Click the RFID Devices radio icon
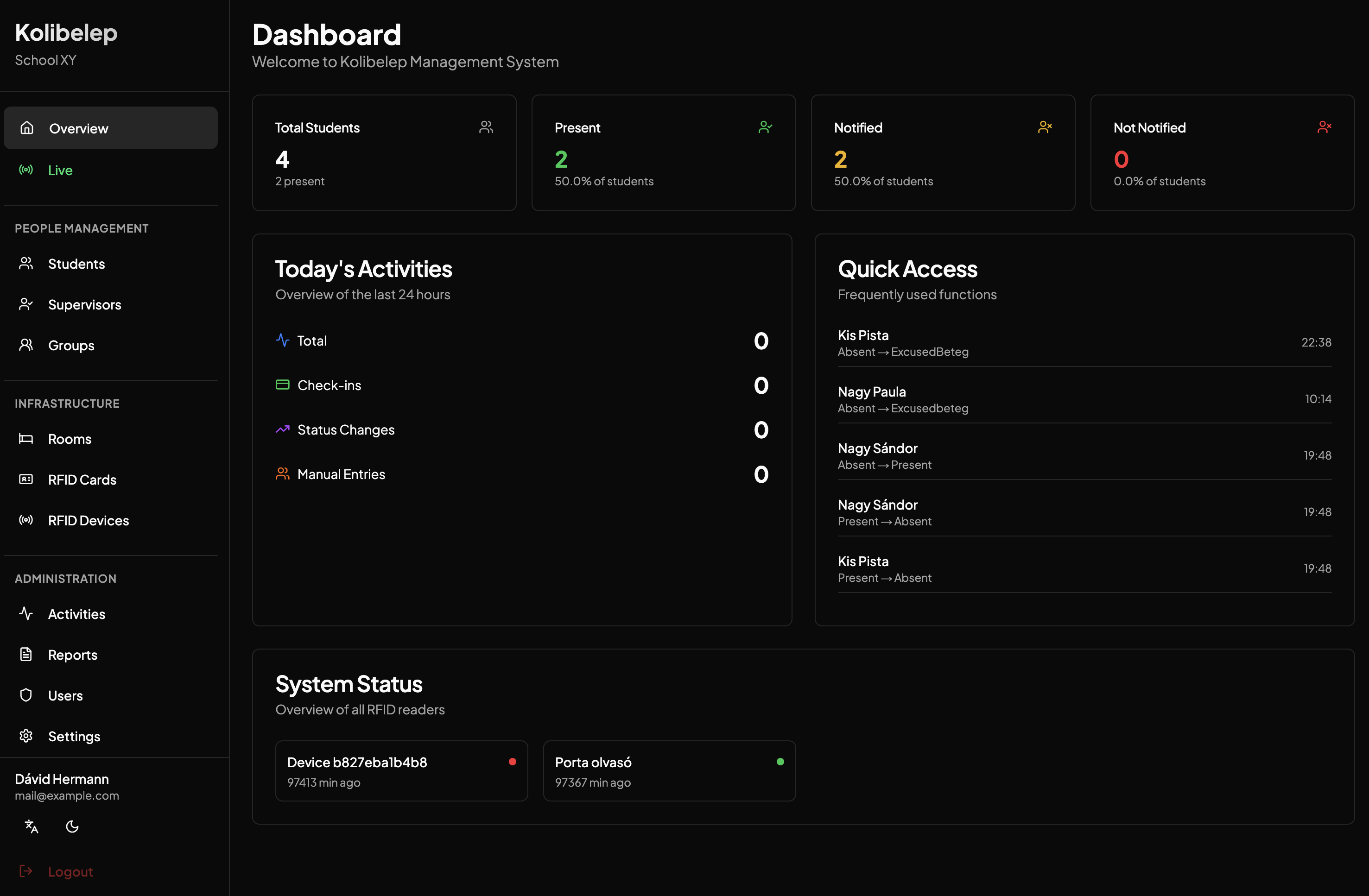The width and height of the screenshot is (1369, 896). pos(26,520)
